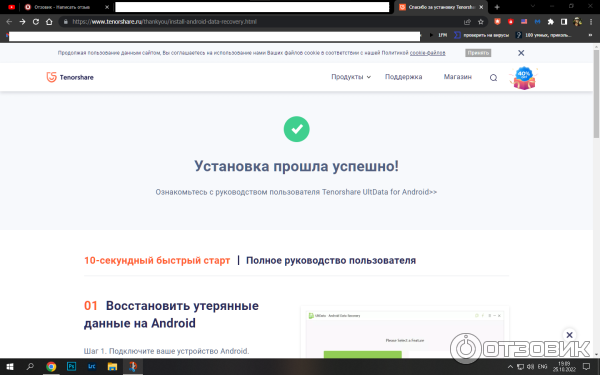Open Photoshop from the taskbar
This screenshot has height=375, width=600.
click(71, 367)
